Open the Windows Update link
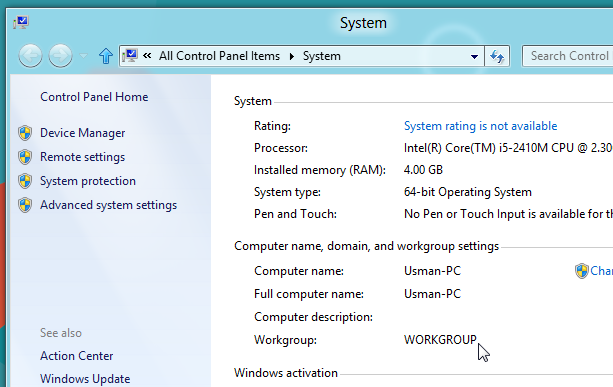Image resolution: width=613 pixels, height=387 pixels. point(85,379)
